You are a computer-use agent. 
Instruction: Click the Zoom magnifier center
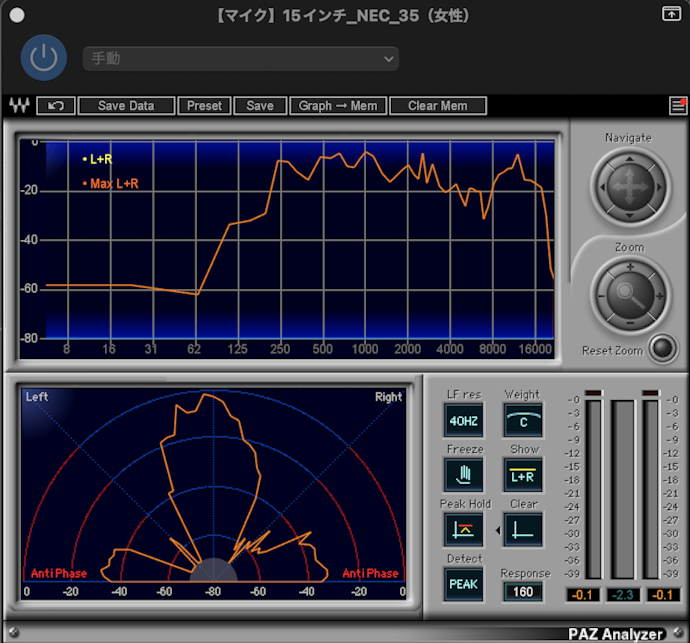click(x=630, y=296)
